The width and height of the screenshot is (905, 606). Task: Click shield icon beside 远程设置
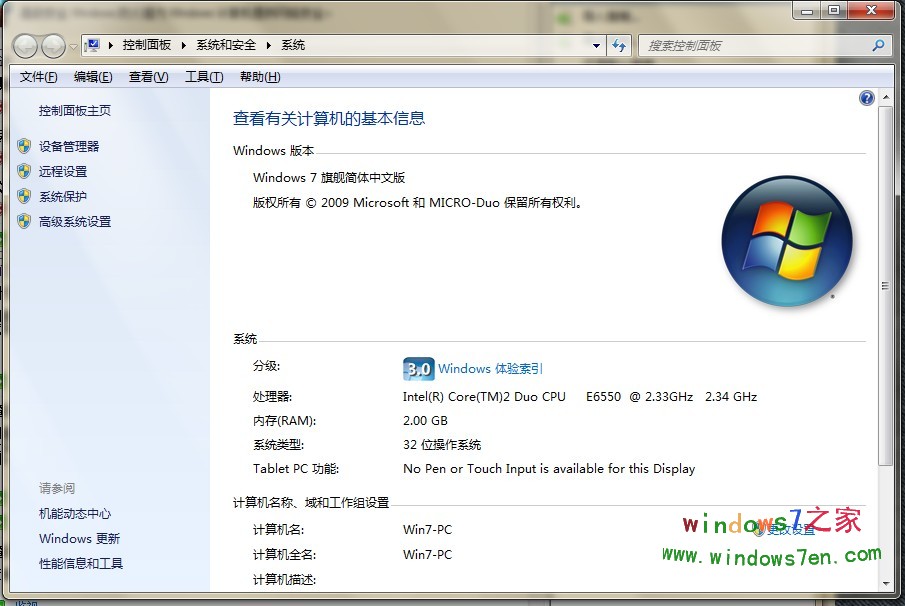[x=24, y=171]
